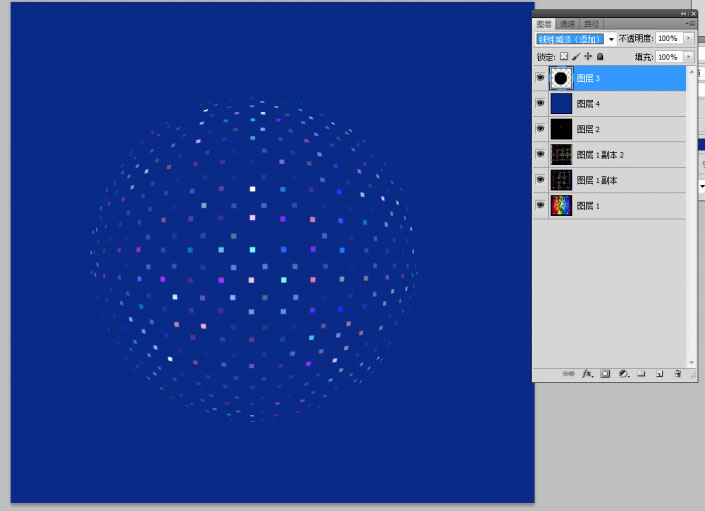Click the layers list scroll-up arrow
Screen dimensions: 705x511
pyautogui.click(x=692, y=71)
